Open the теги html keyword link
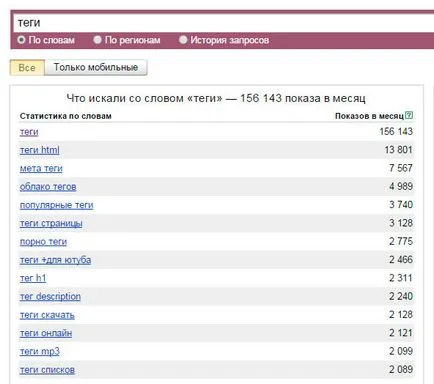 coord(40,150)
